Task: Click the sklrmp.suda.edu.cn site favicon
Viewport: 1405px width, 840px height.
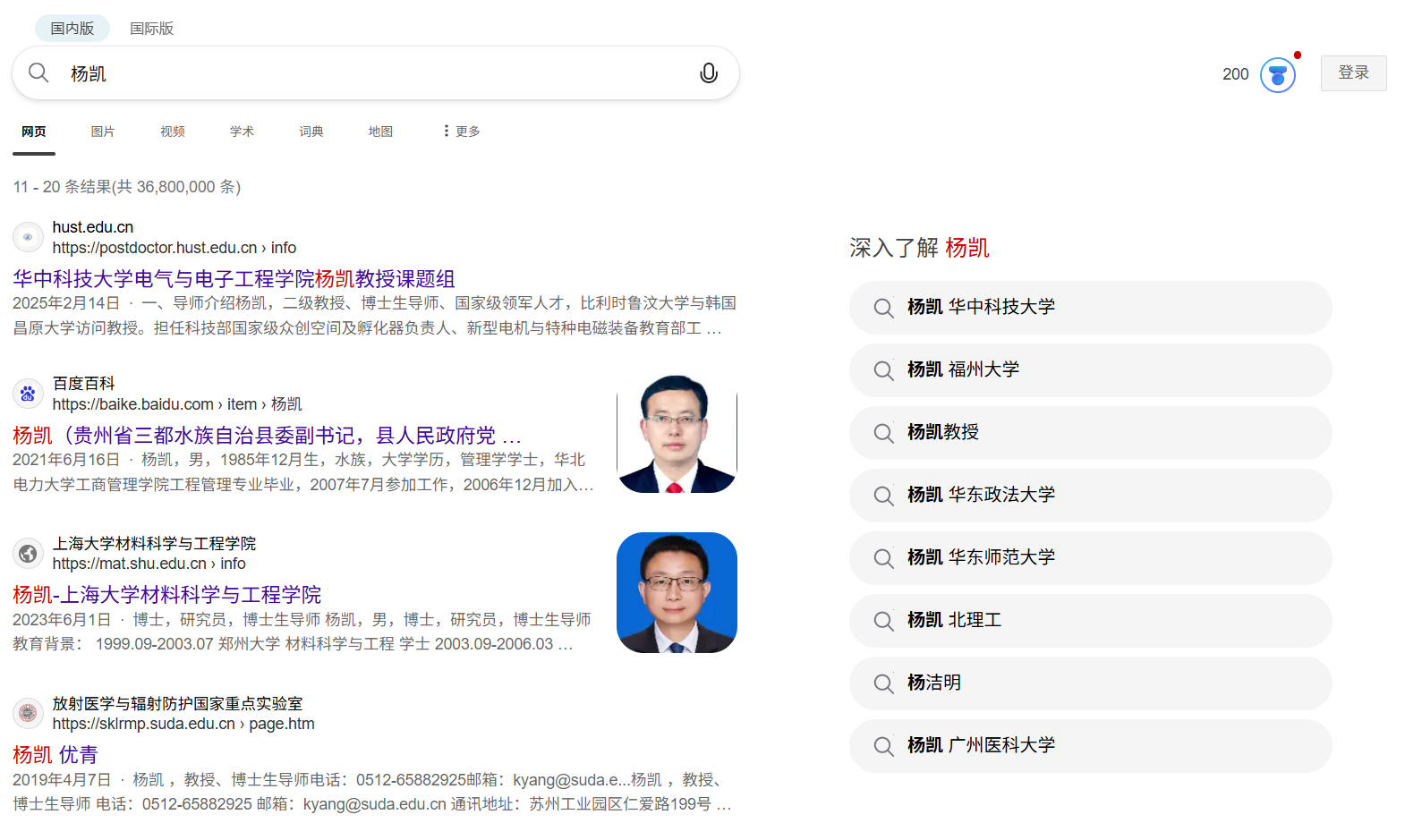Action: click(28, 713)
